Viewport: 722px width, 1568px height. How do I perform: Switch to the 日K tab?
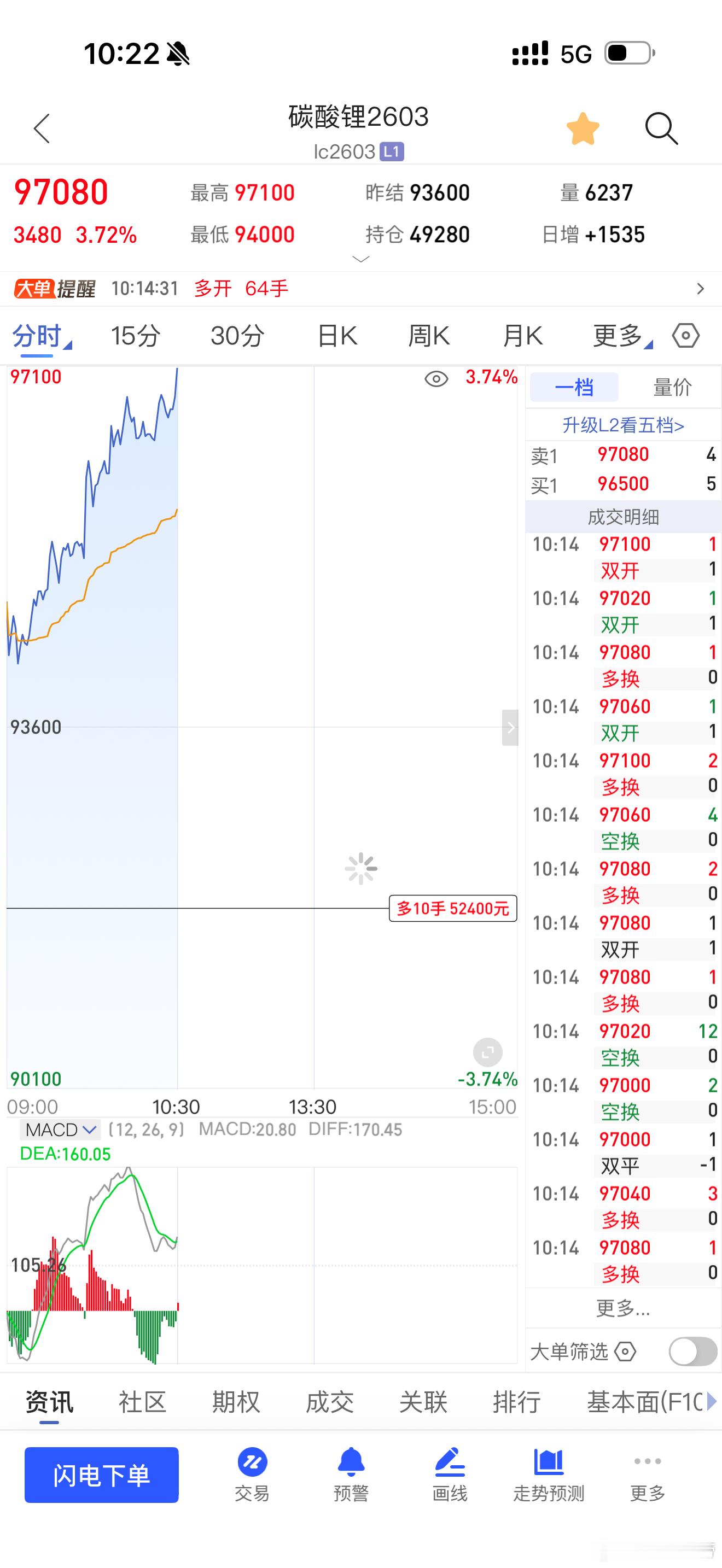[x=336, y=335]
